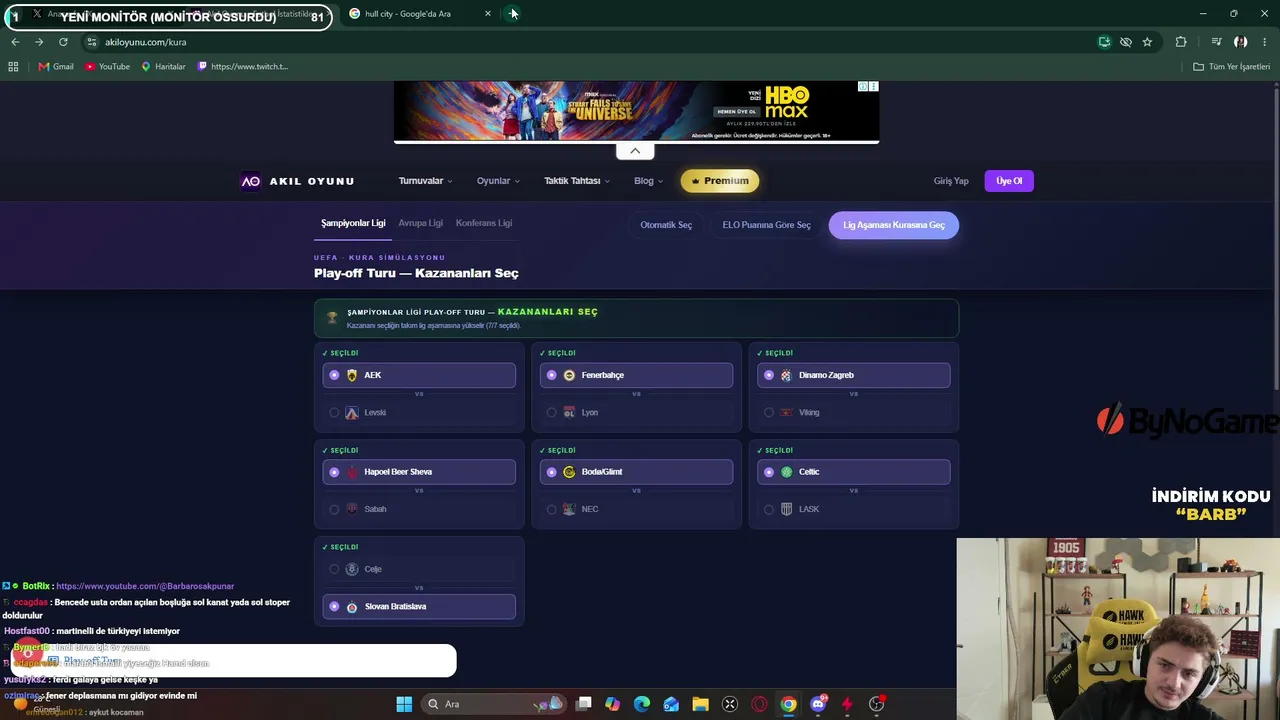
Task: Open the Chrome profile avatar
Action: pos(1240,42)
